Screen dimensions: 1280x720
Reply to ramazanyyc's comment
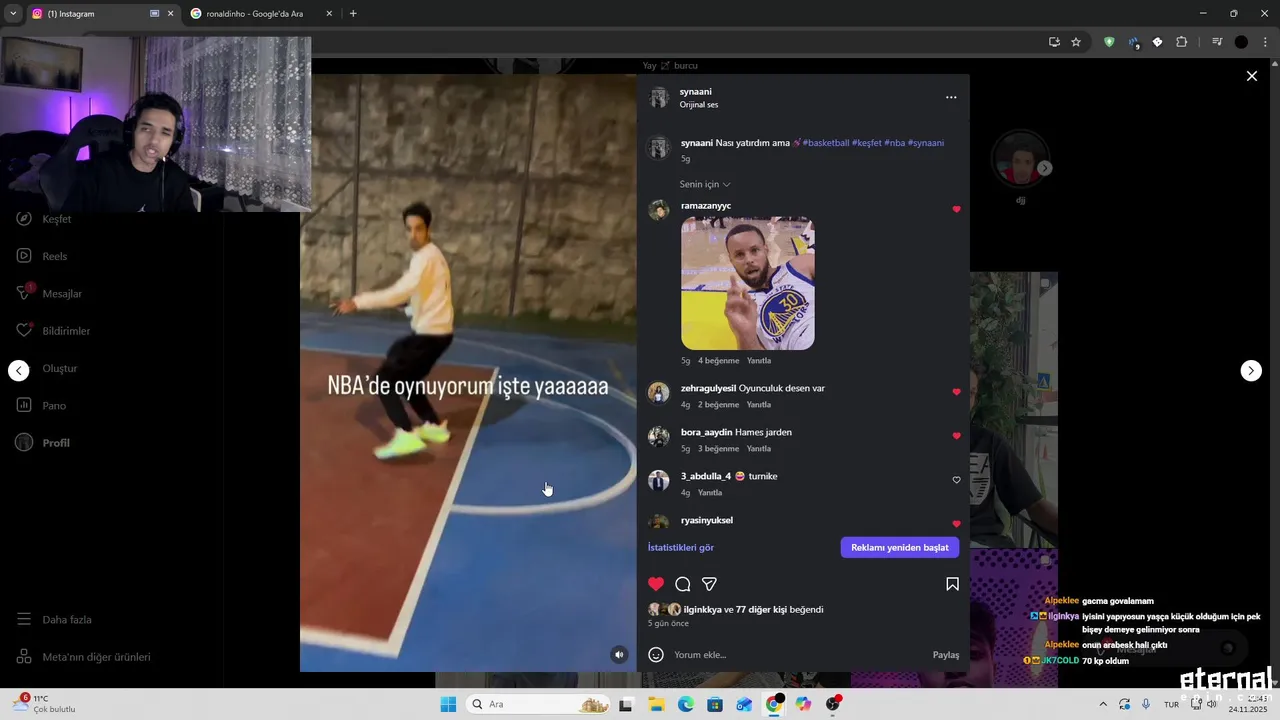[x=759, y=361]
